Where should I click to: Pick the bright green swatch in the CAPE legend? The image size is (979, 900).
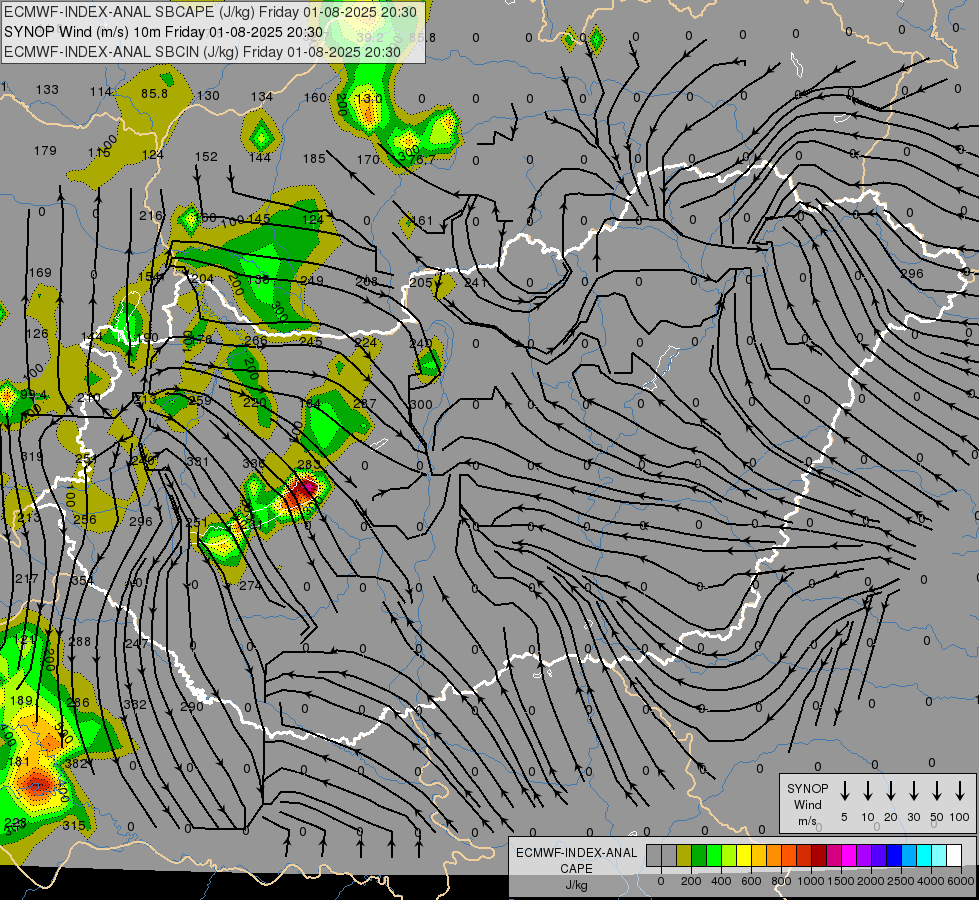[x=714, y=855]
